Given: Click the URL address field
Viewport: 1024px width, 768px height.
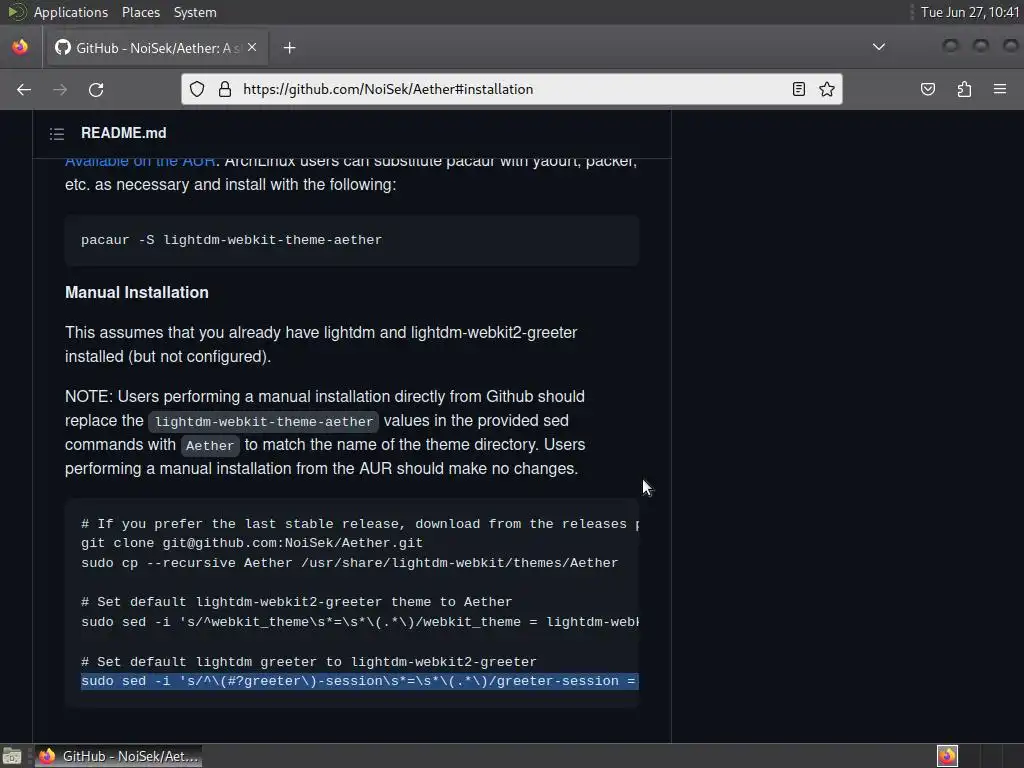Looking at the screenshot, I should click(x=509, y=89).
